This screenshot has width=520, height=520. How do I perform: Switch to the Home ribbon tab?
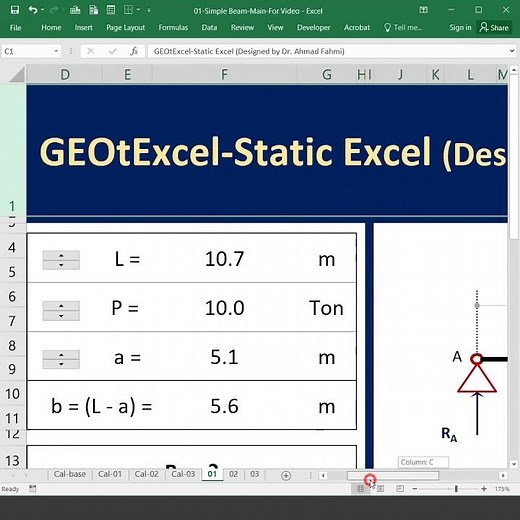pyautogui.click(x=51, y=28)
